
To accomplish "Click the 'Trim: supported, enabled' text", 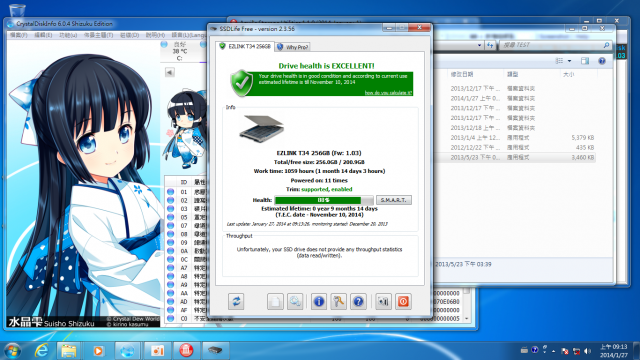I will 319,189.
